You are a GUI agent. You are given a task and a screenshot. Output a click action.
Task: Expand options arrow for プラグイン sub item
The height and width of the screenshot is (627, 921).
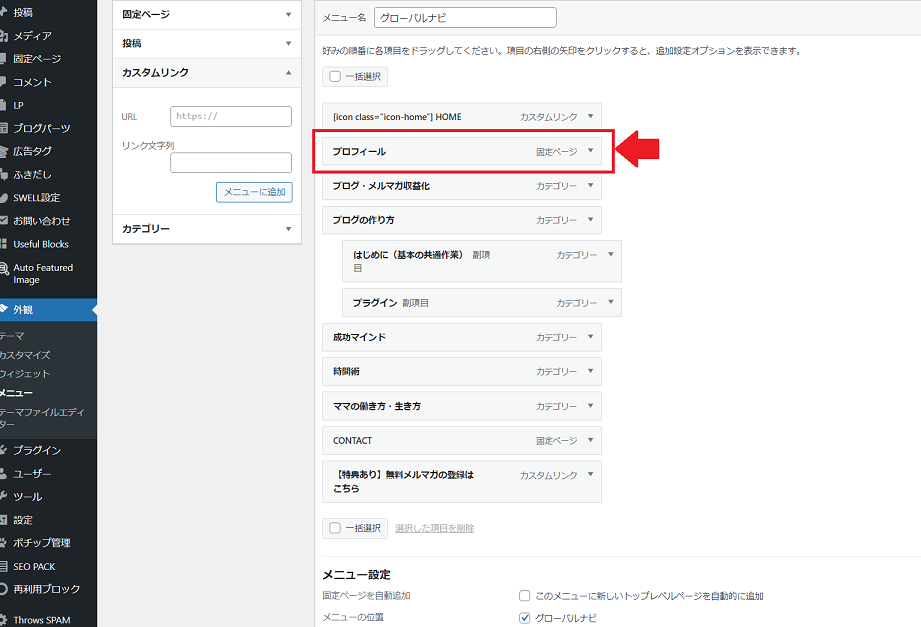(x=611, y=302)
